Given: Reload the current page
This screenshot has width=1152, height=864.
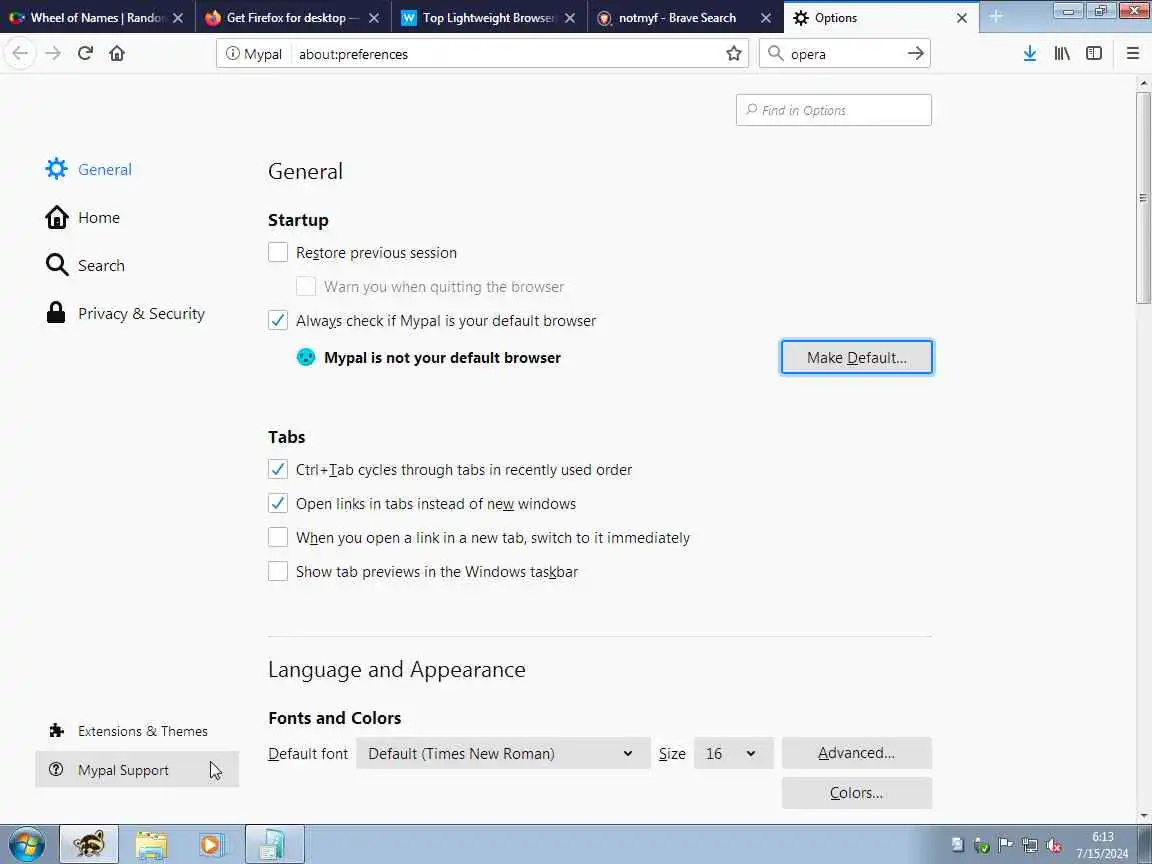Looking at the screenshot, I should [x=85, y=54].
